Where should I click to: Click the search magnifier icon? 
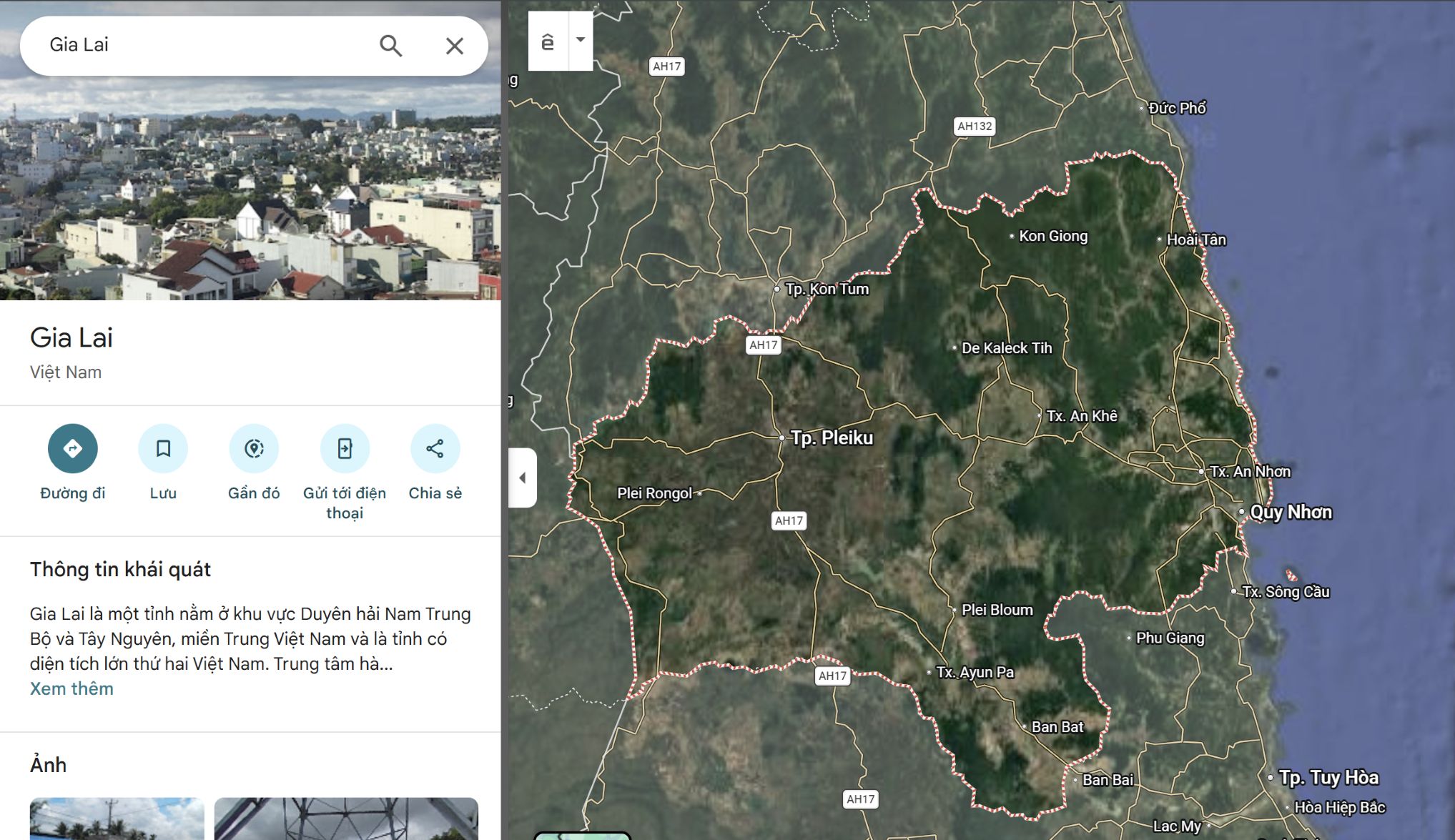pos(390,46)
